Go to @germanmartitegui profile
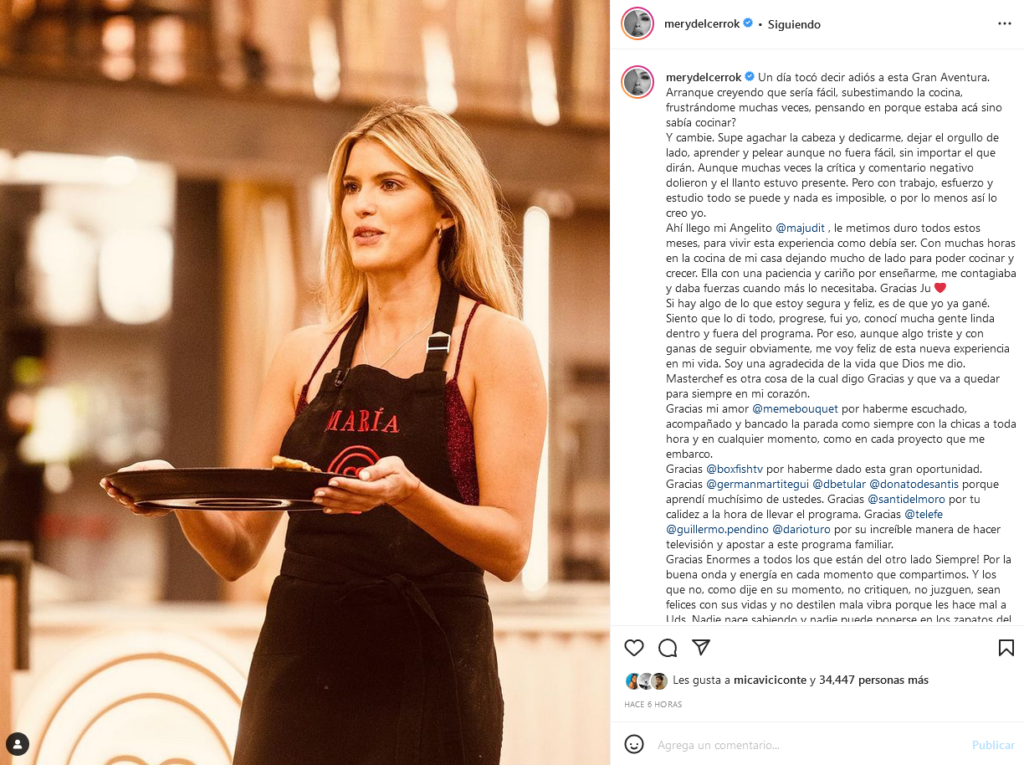 tap(756, 484)
